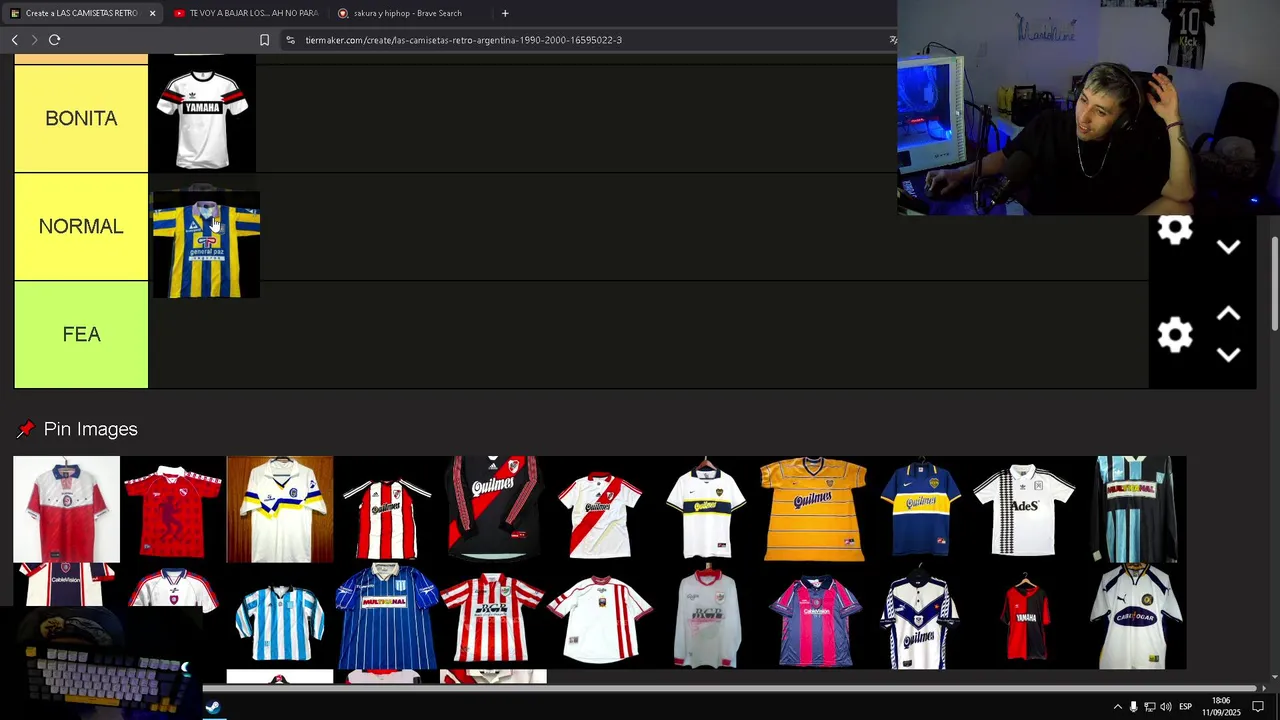Pick the white jersey with blue-yellow chest band
Viewport: 1280px width, 720px height.
point(280,509)
